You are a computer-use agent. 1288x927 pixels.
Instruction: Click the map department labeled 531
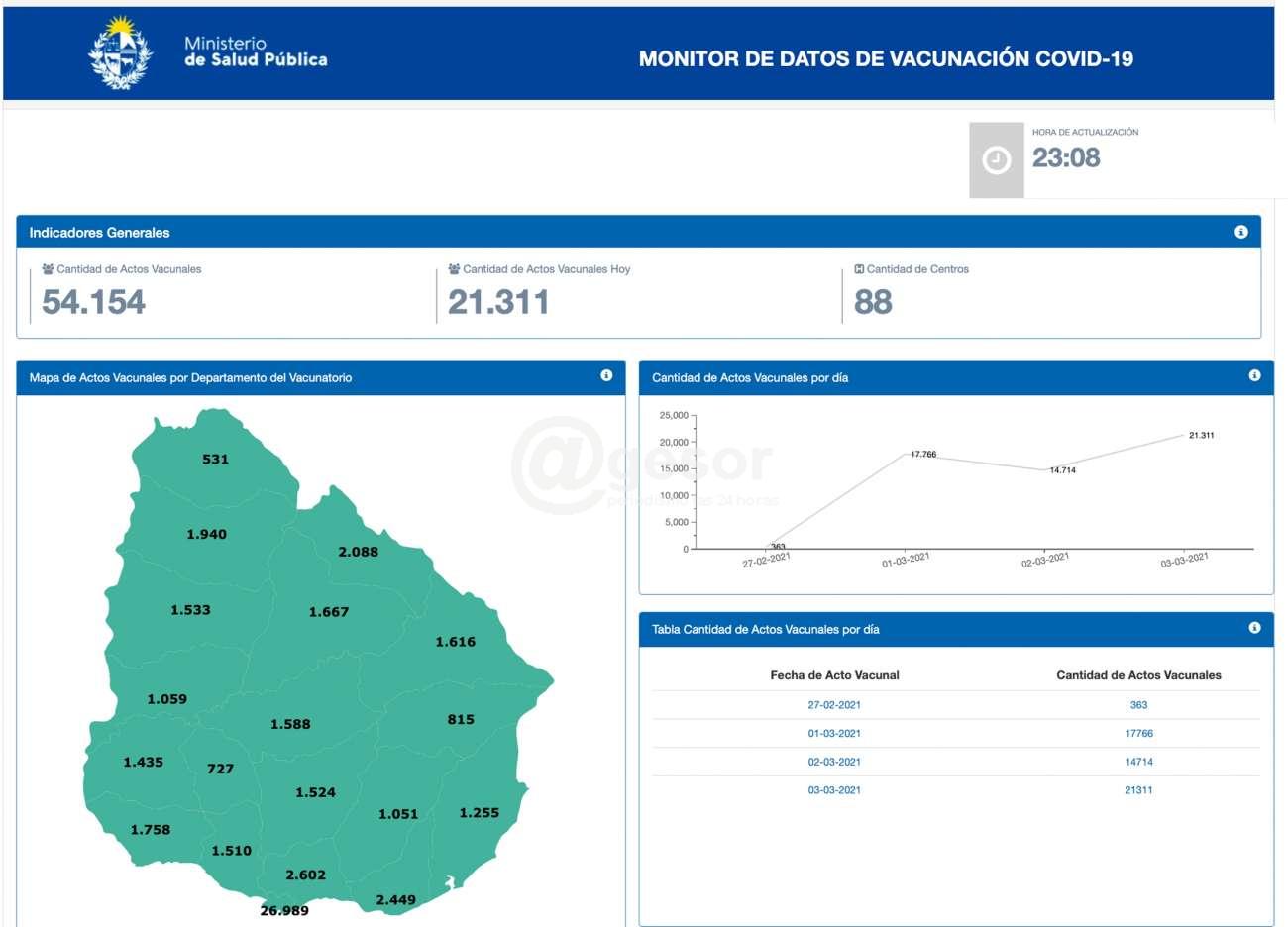coord(215,460)
